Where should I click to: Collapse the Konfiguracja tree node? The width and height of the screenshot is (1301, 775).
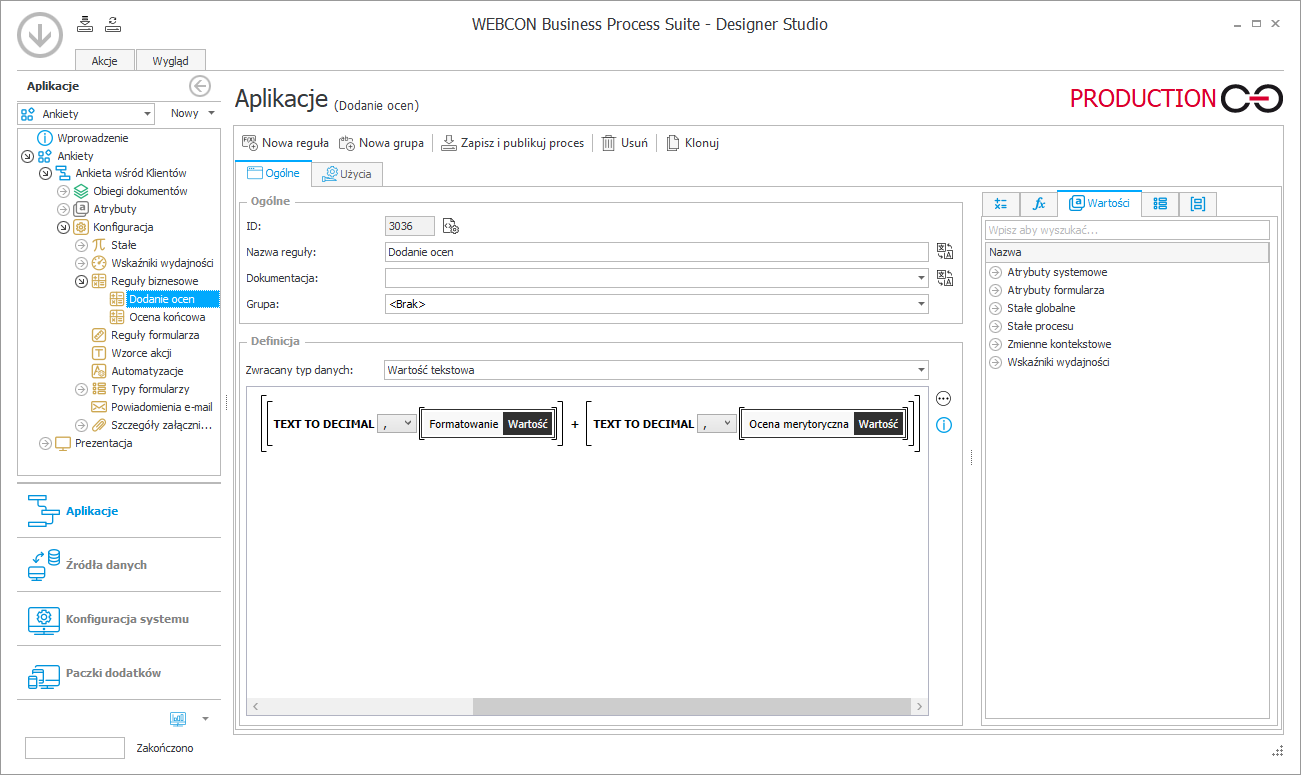tap(63, 227)
